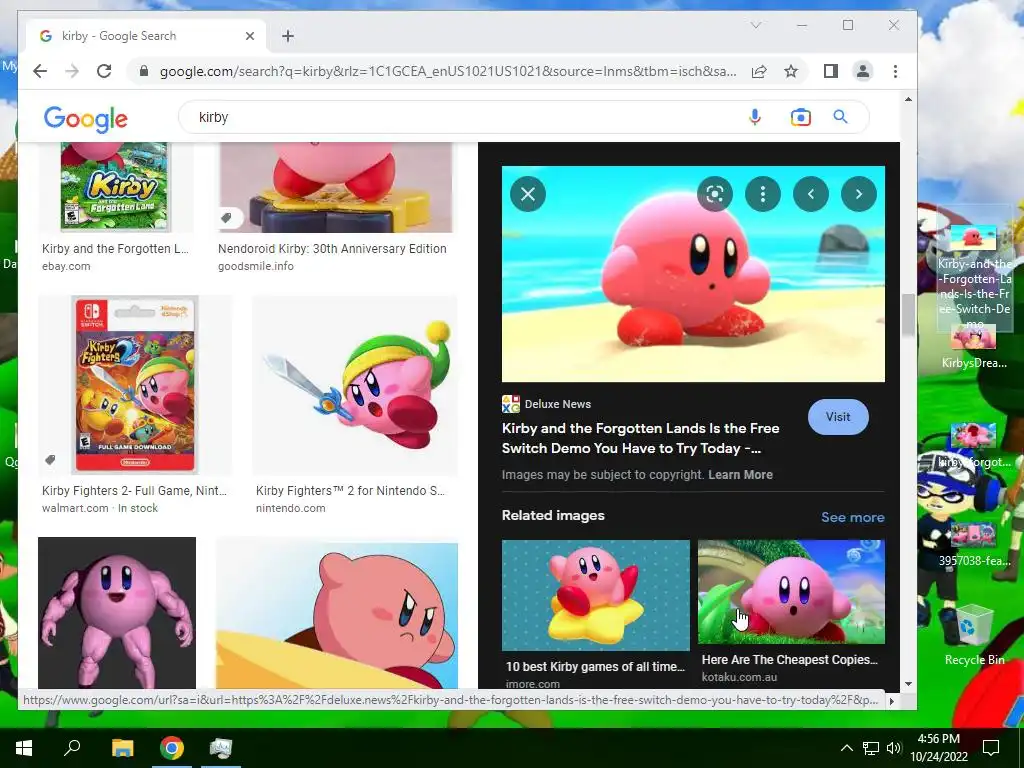Open the Chrome three-dot menu
The image size is (1024, 768).
[895, 71]
